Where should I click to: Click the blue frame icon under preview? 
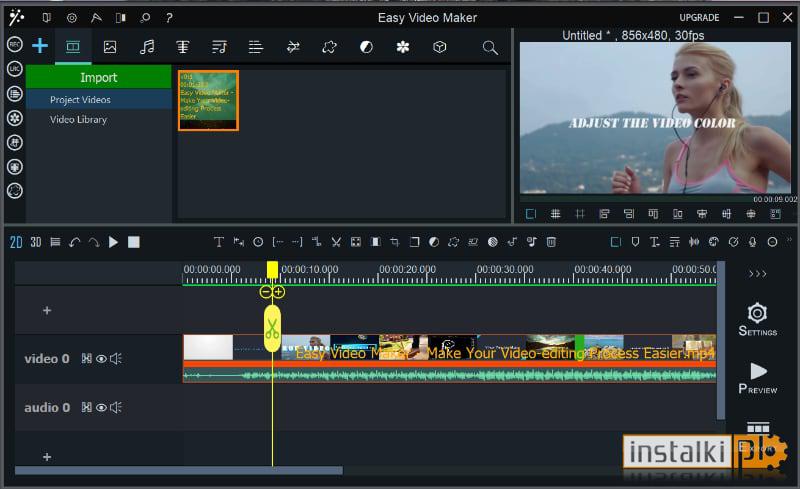point(531,214)
